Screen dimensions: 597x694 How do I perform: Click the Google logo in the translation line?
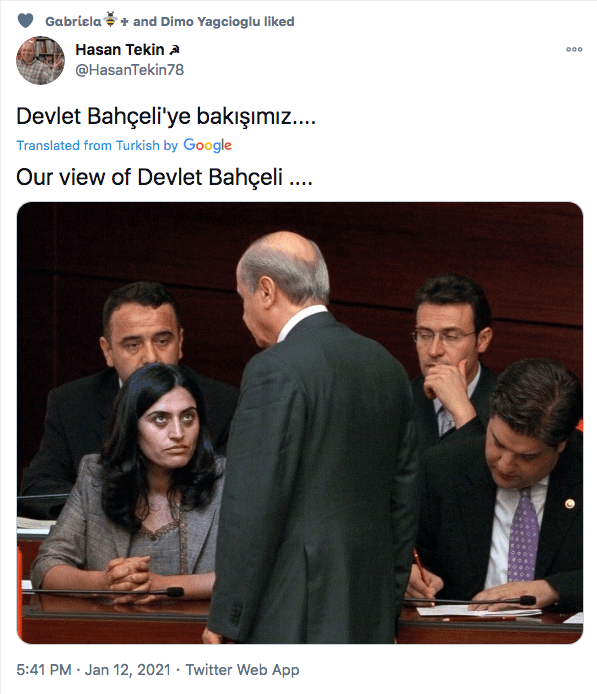coord(207,145)
